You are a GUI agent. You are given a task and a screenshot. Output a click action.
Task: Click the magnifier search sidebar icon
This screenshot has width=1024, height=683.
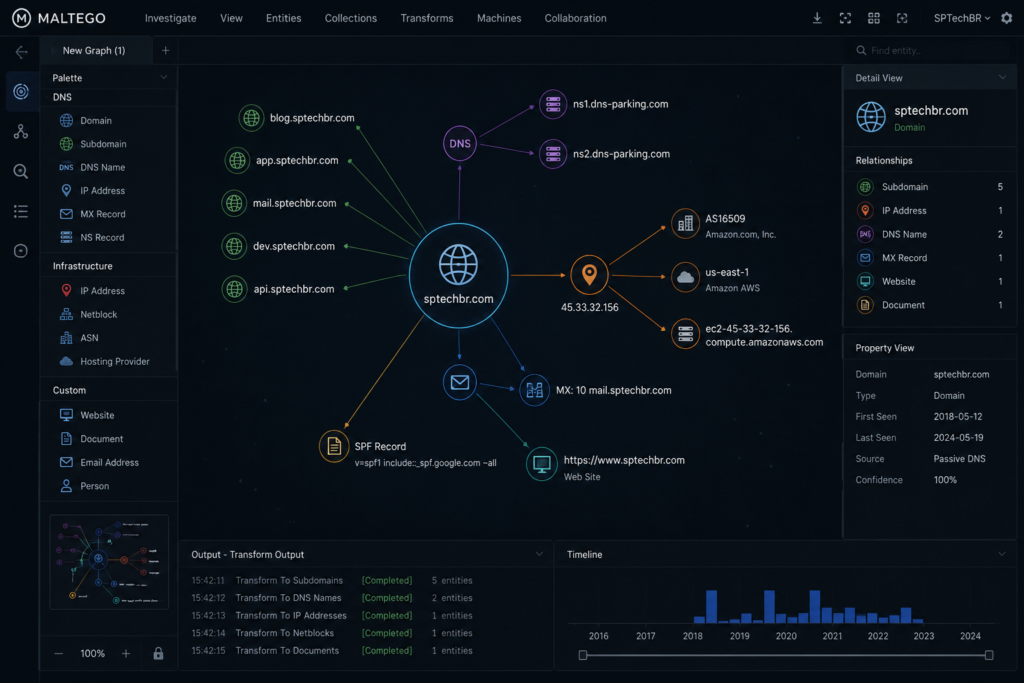(x=21, y=172)
